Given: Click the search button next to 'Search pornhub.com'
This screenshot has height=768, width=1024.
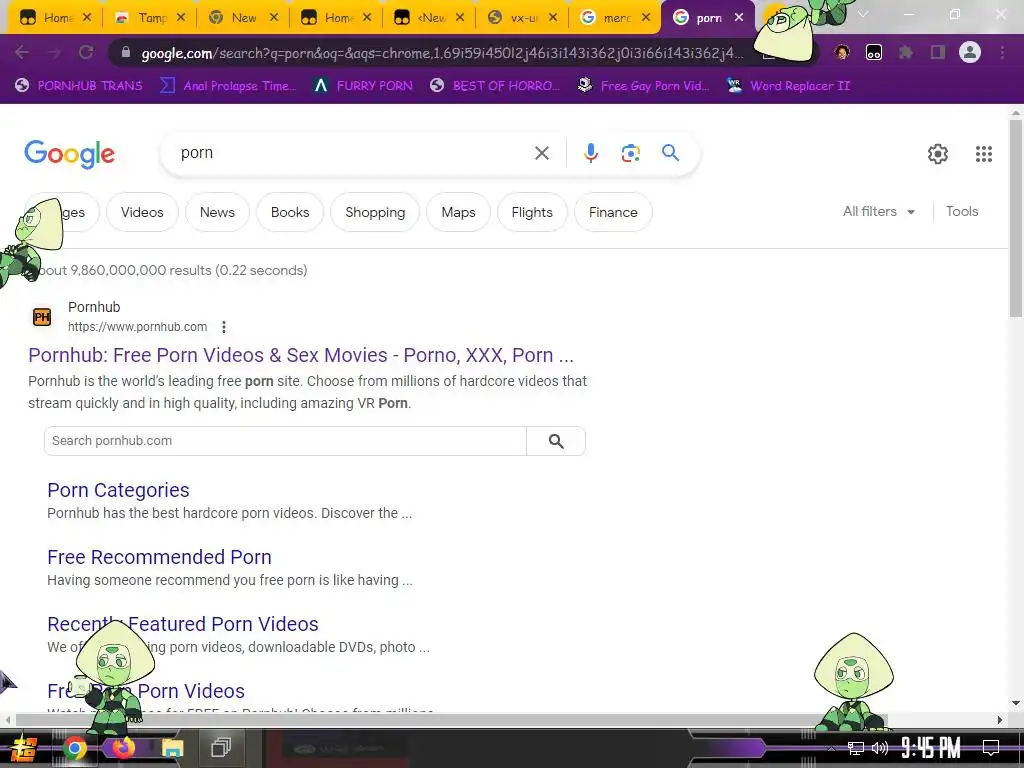Looking at the screenshot, I should point(556,441).
